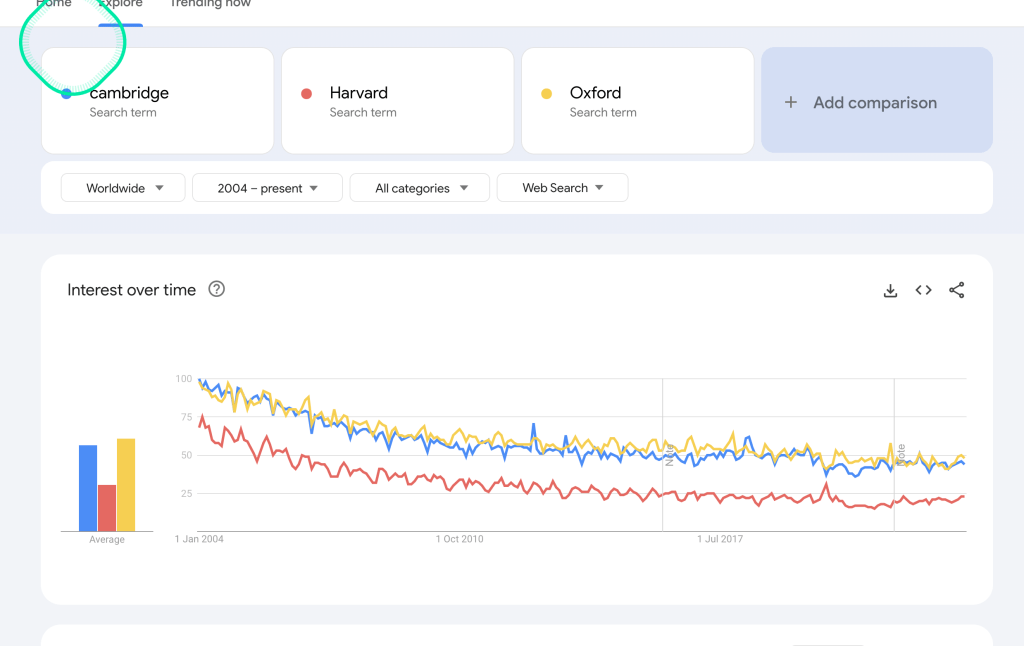This screenshot has width=1024, height=646.
Task: Click the Average label under the bars
Action: [107, 540]
